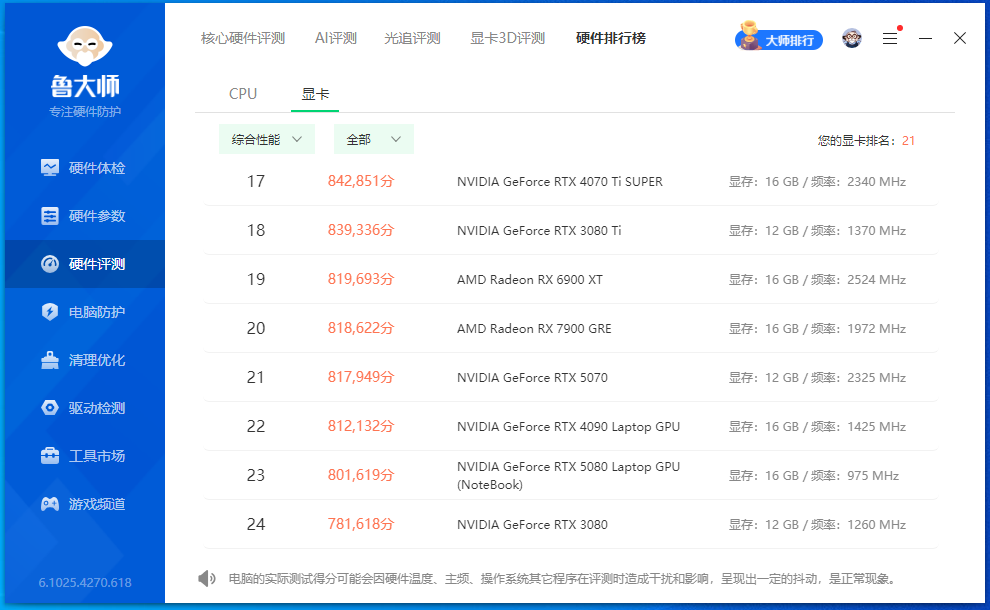Image resolution: width=990 pixels, height=610 pixels.
Task: Go to 电脑防护 section
Action: pos(85,312)
